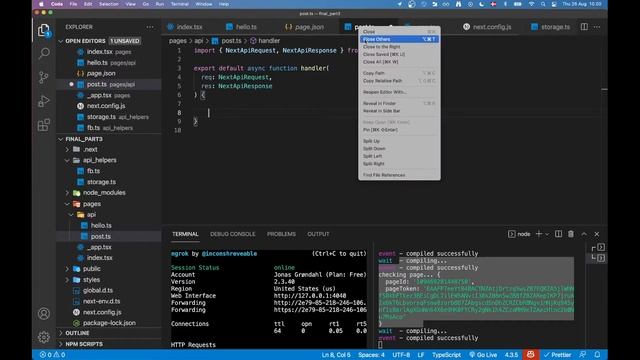Expand the node_modules folder

(67, 193)
